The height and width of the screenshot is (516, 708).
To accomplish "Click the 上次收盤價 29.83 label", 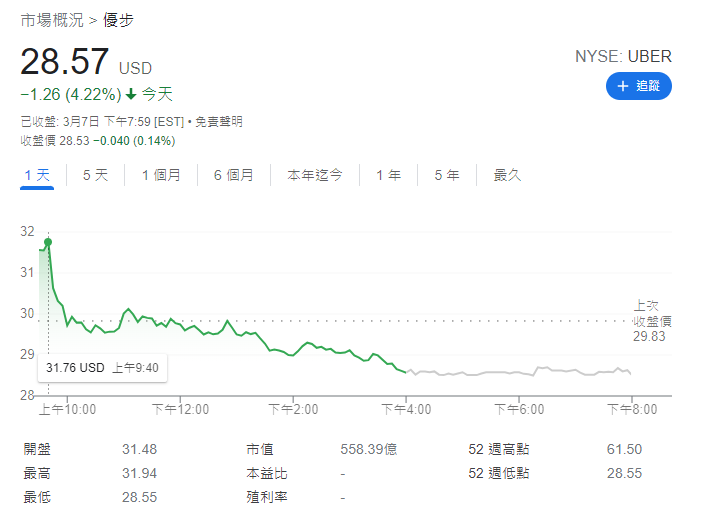I will [x=651, y=321].
